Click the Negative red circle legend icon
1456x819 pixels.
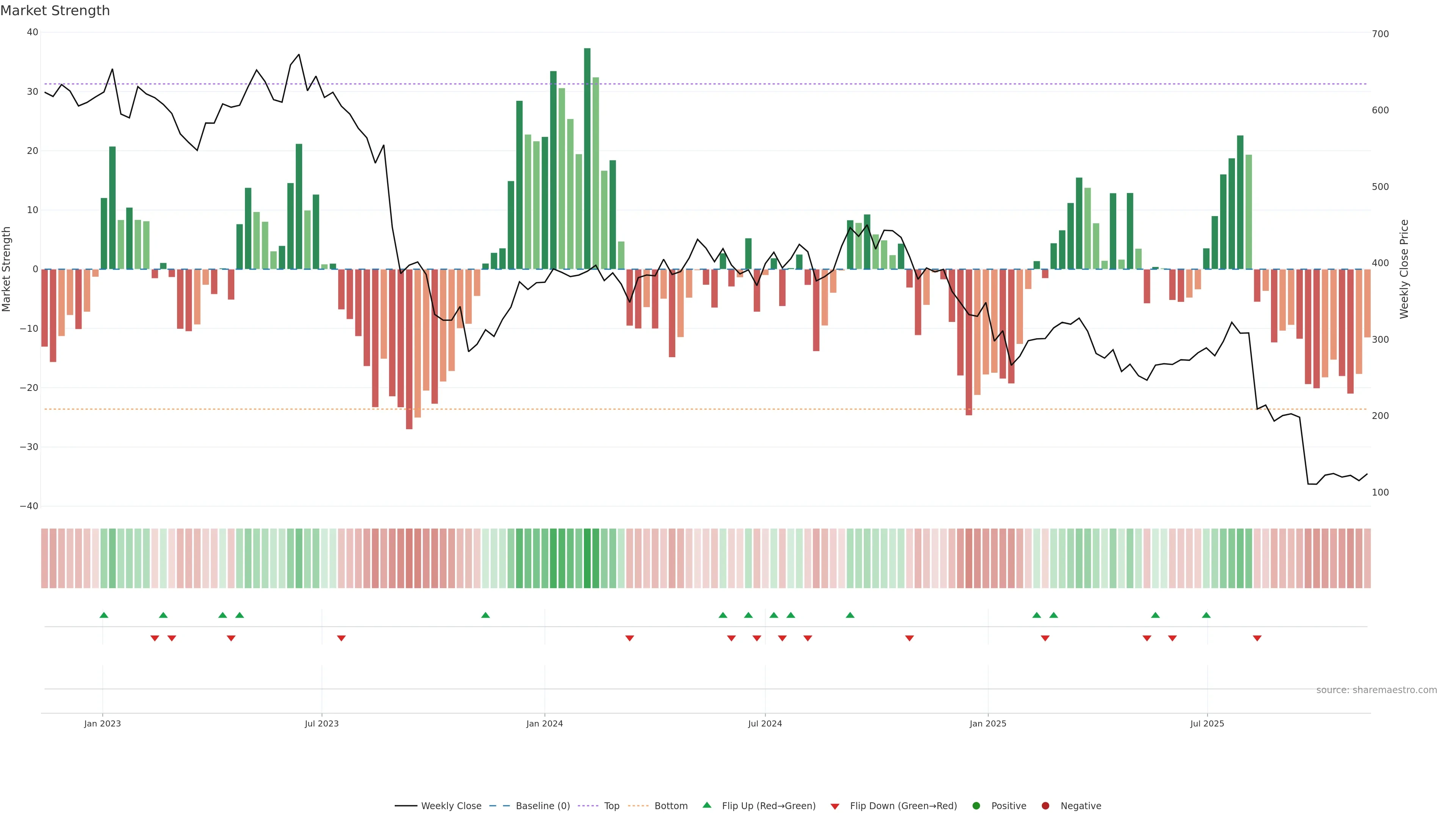click(x=1045, y=805)
